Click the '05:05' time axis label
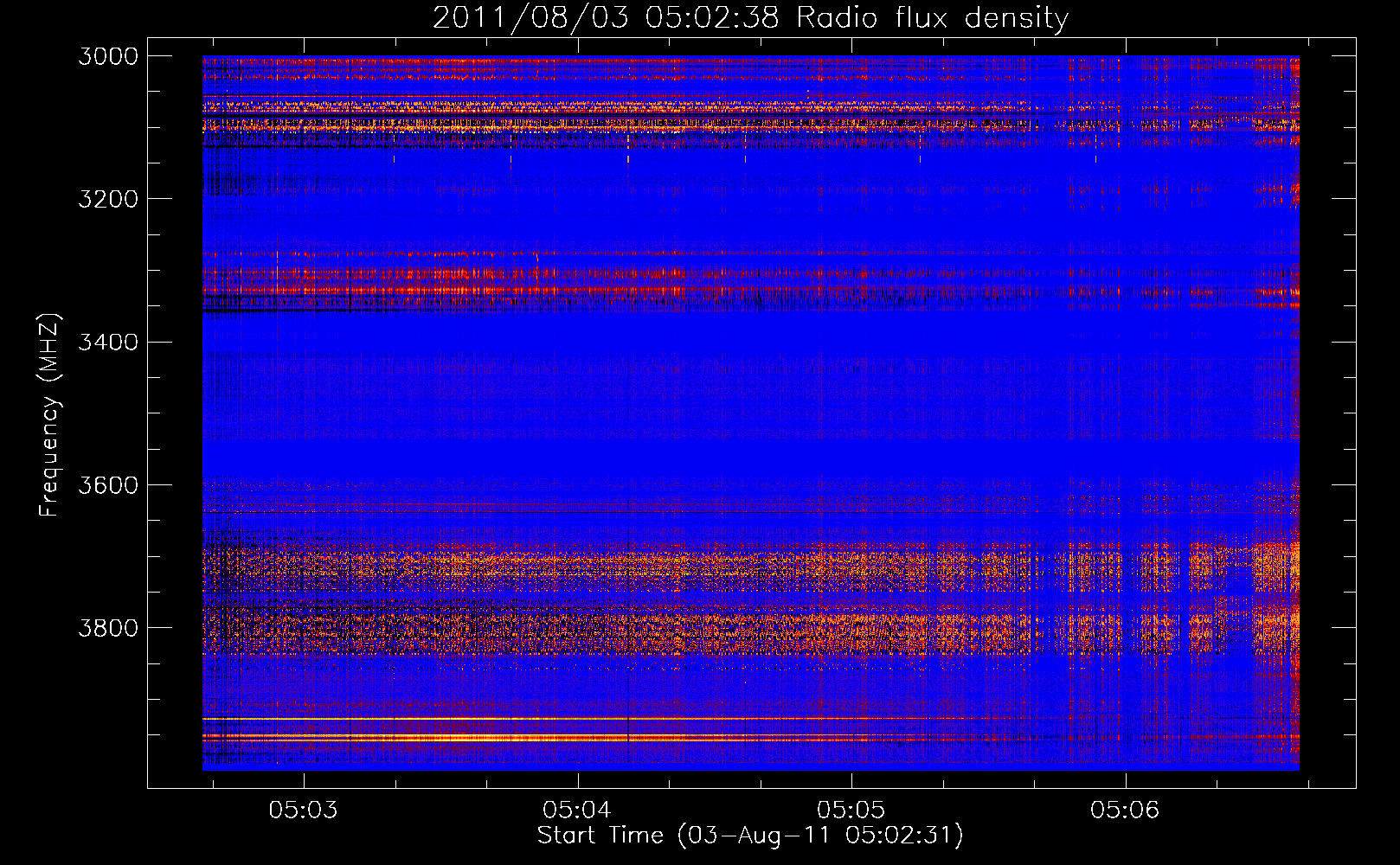Image resolution: width=1400 pixels, height=865 pixels. click(851, 811)
